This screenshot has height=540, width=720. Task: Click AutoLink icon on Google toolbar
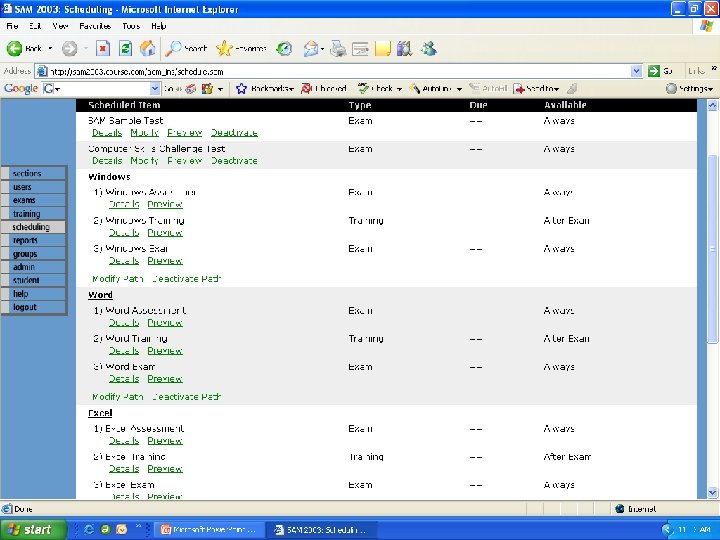coord(415,89)
